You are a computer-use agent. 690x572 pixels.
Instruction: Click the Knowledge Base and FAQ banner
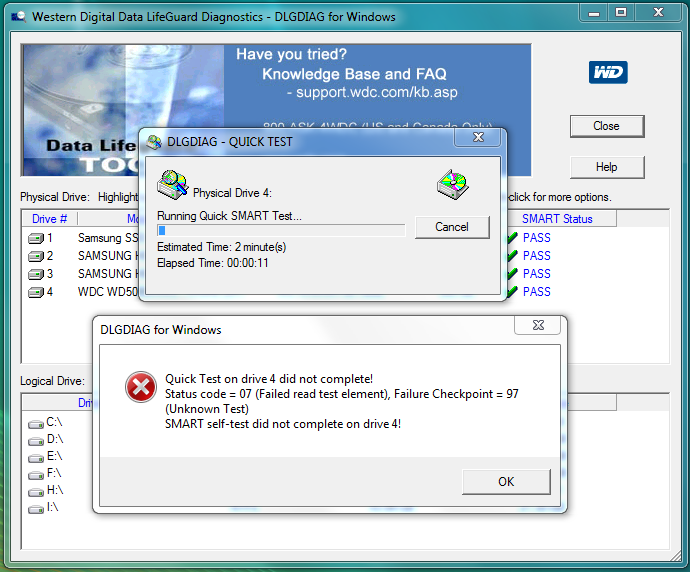354,74
